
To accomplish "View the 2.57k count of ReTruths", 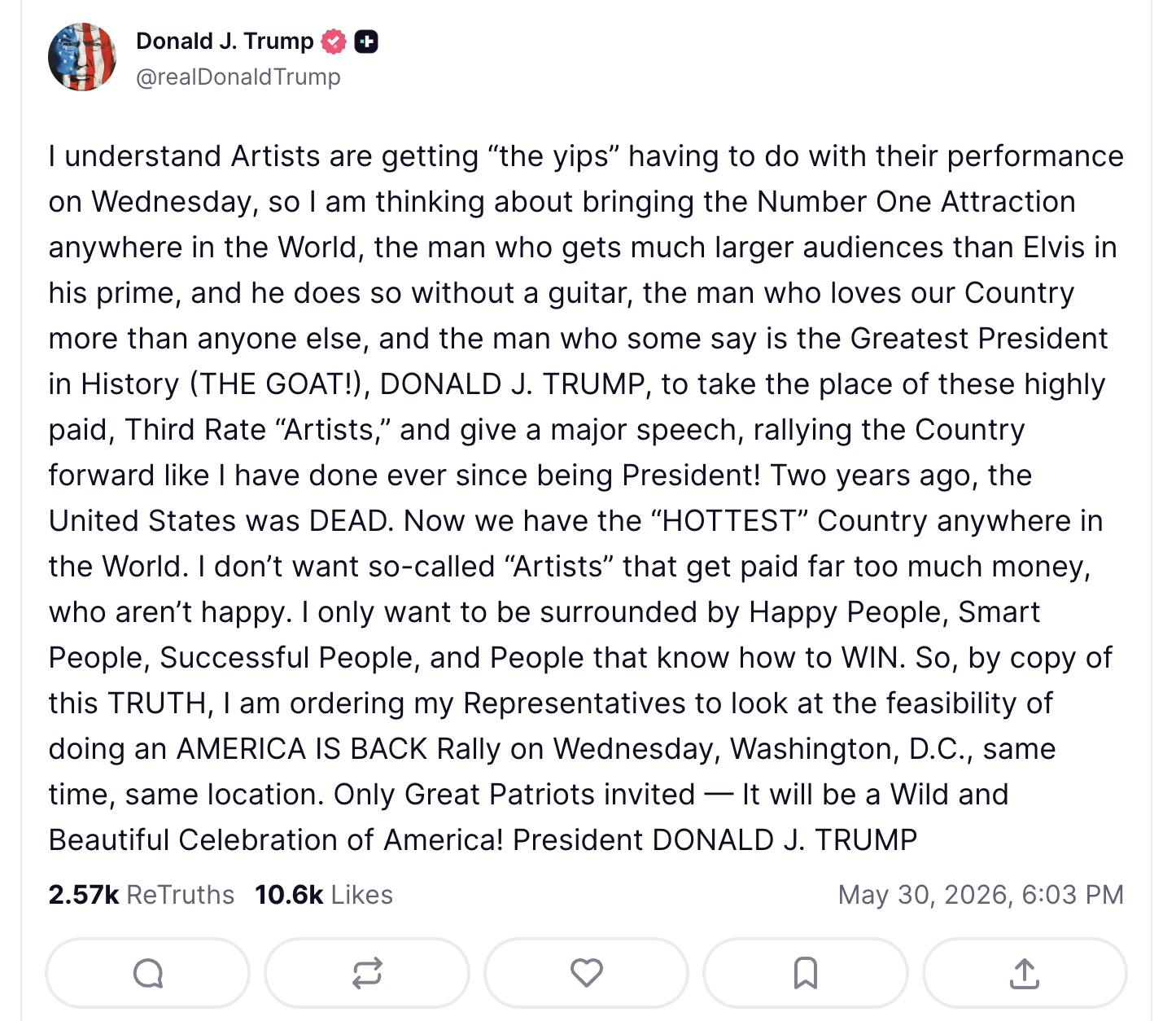I will point(84,895).
